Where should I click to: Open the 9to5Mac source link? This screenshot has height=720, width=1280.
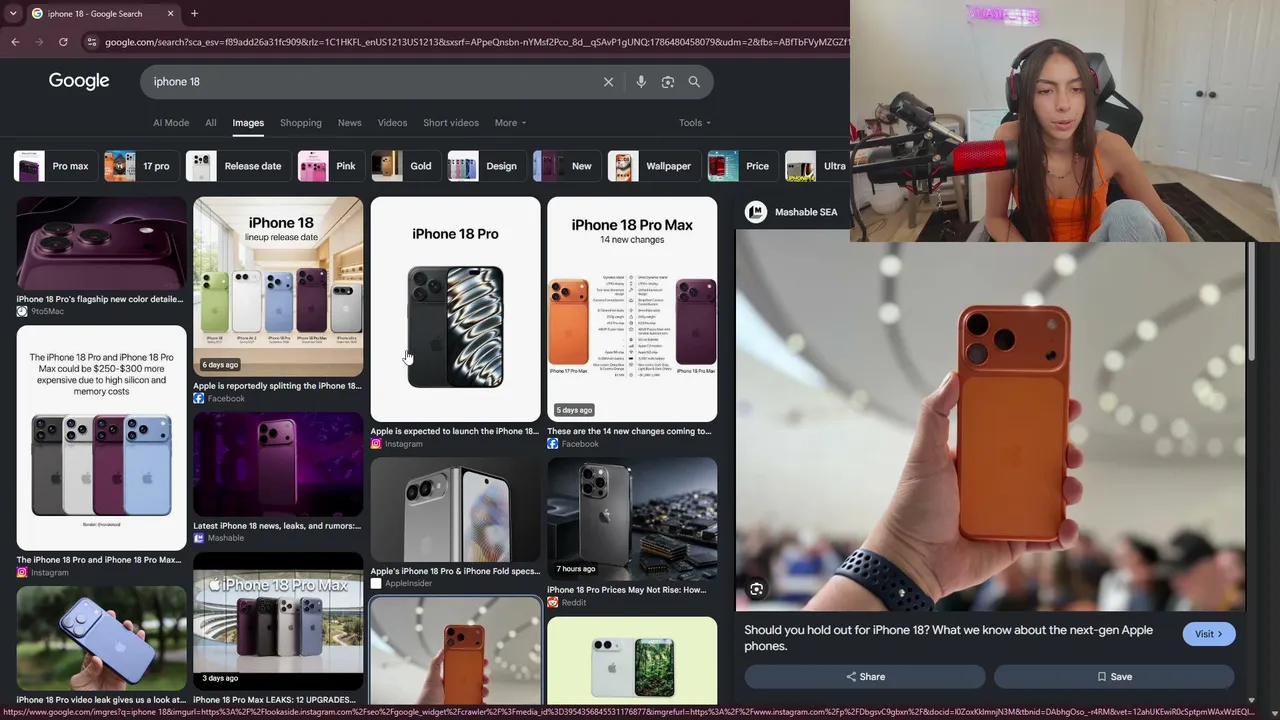(x=45, y=311)
